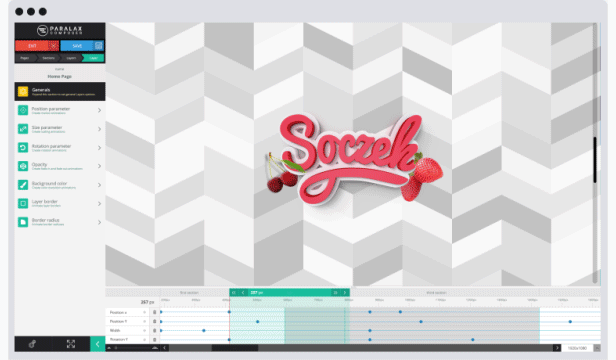616x360 pixels.
Task: Click the red EXIT button
Action: tap(37, 46)
